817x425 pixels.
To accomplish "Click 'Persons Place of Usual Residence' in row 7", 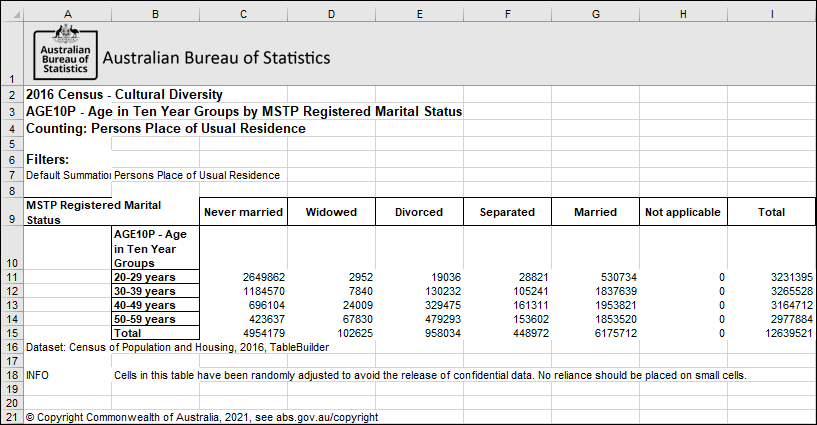I will (197, 176).
